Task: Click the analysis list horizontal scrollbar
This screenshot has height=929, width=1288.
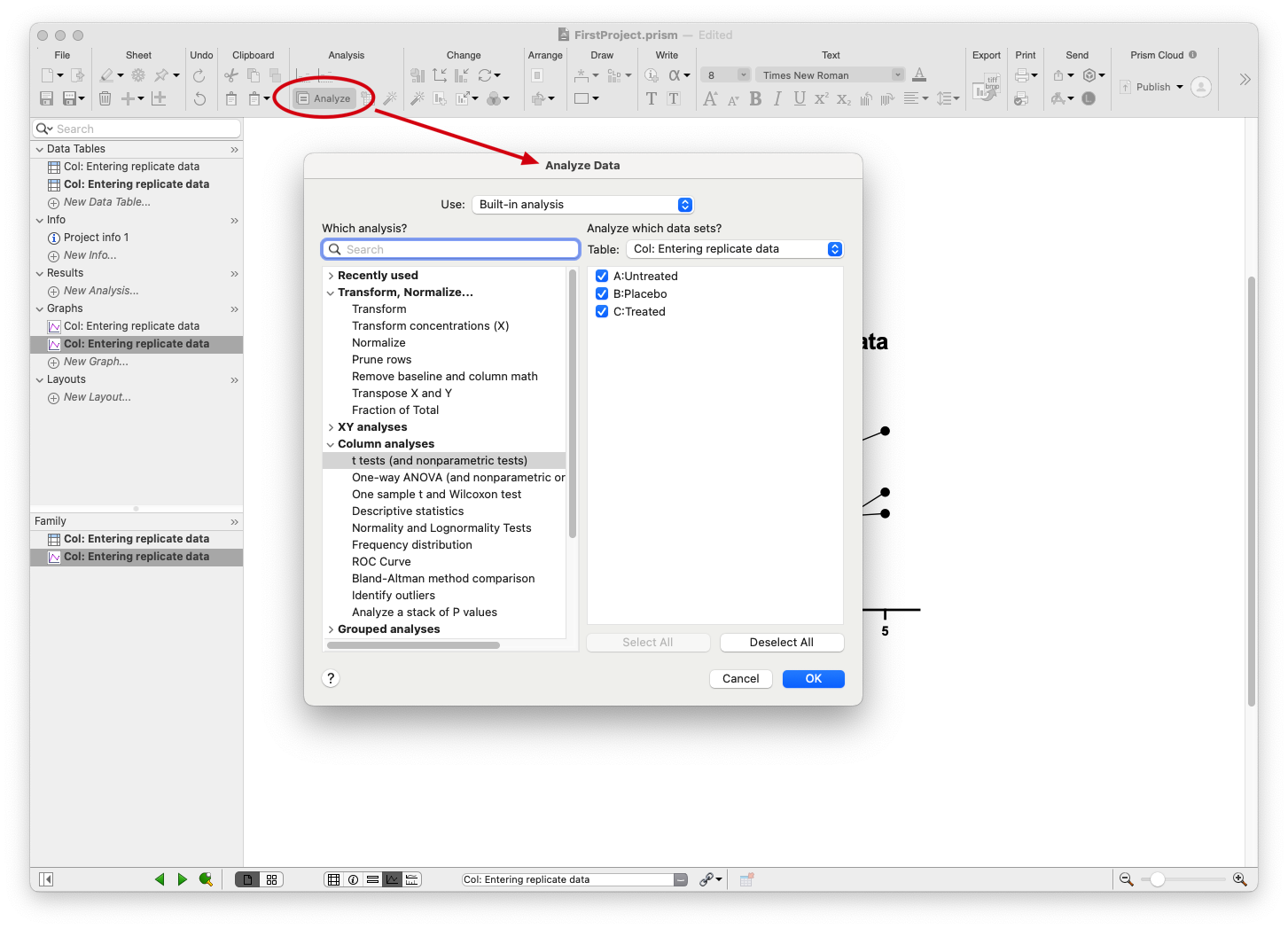Action: tap(413, 645)
